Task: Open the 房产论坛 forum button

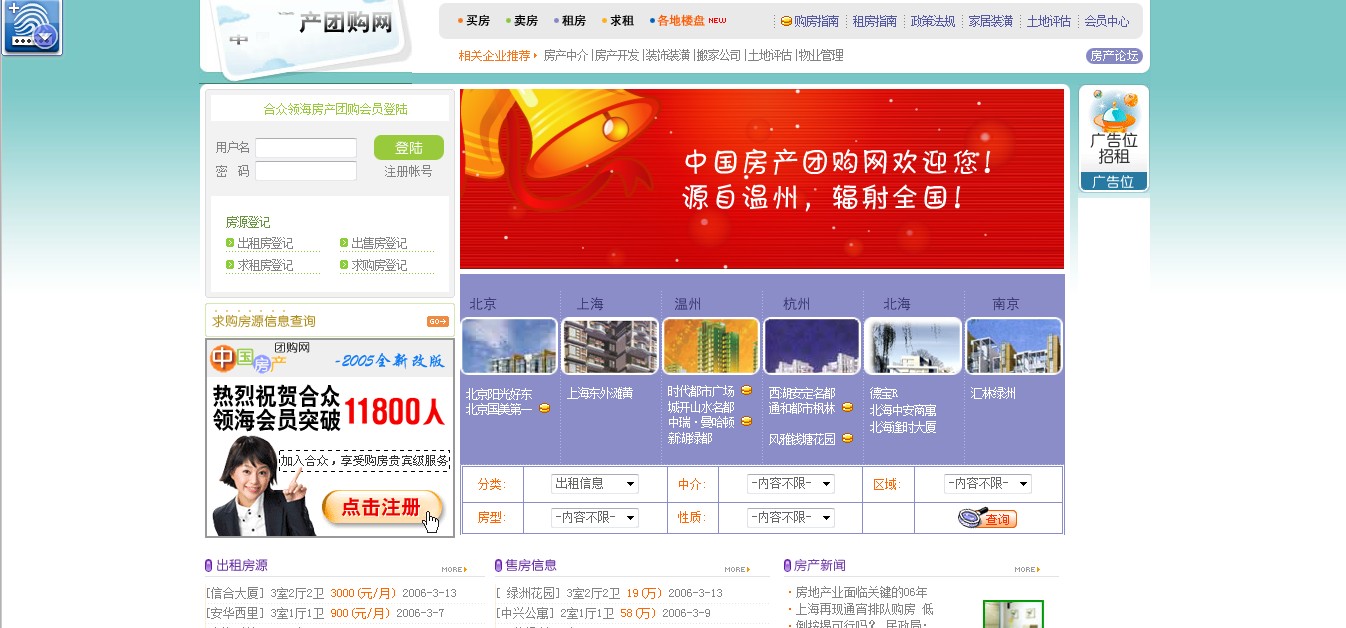Action: [1114, 56]
